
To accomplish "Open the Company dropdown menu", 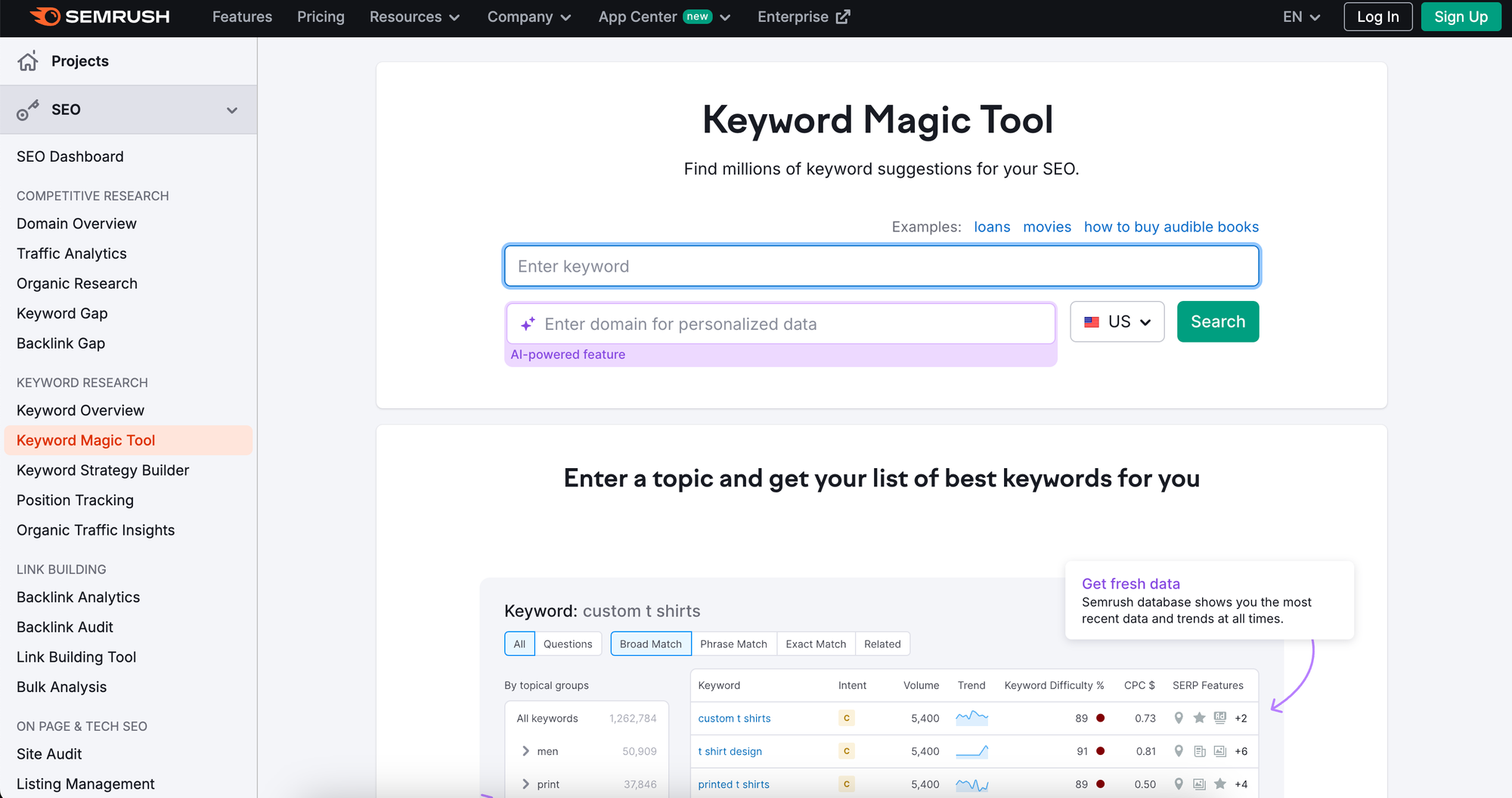I will click(529, 17).
